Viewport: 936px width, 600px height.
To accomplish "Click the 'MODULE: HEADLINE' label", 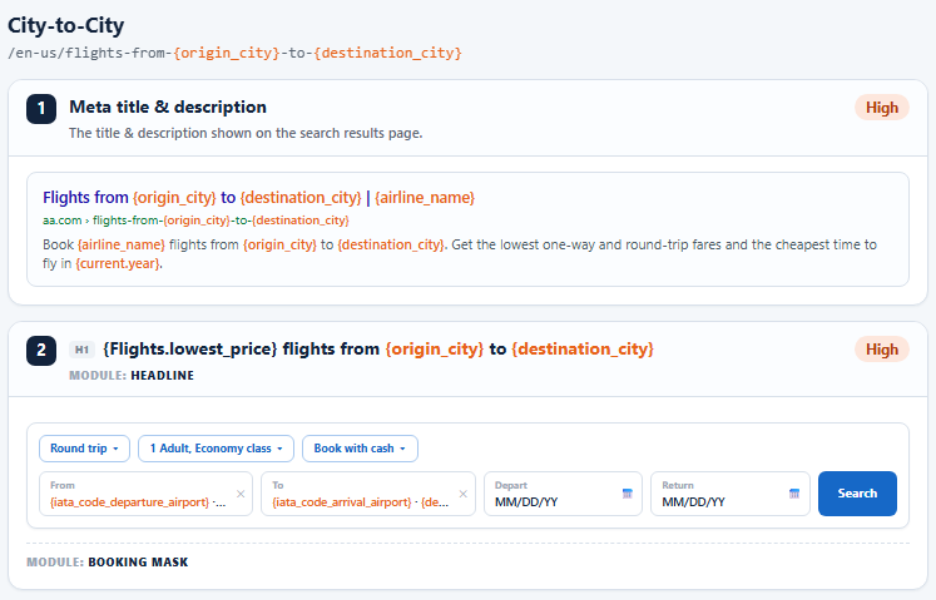I will 131,376.
